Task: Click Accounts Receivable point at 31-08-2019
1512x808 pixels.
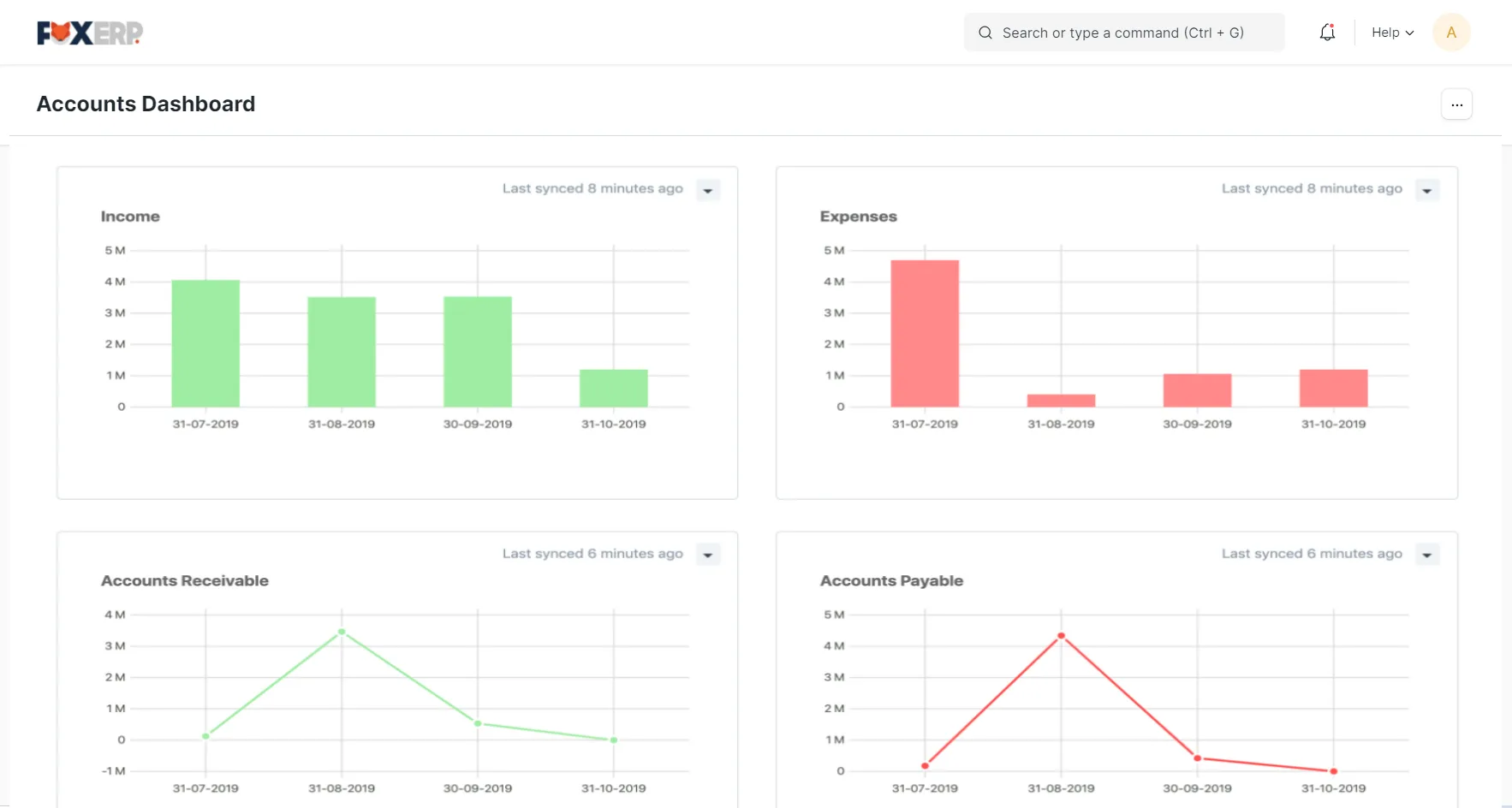Action: 342,632
